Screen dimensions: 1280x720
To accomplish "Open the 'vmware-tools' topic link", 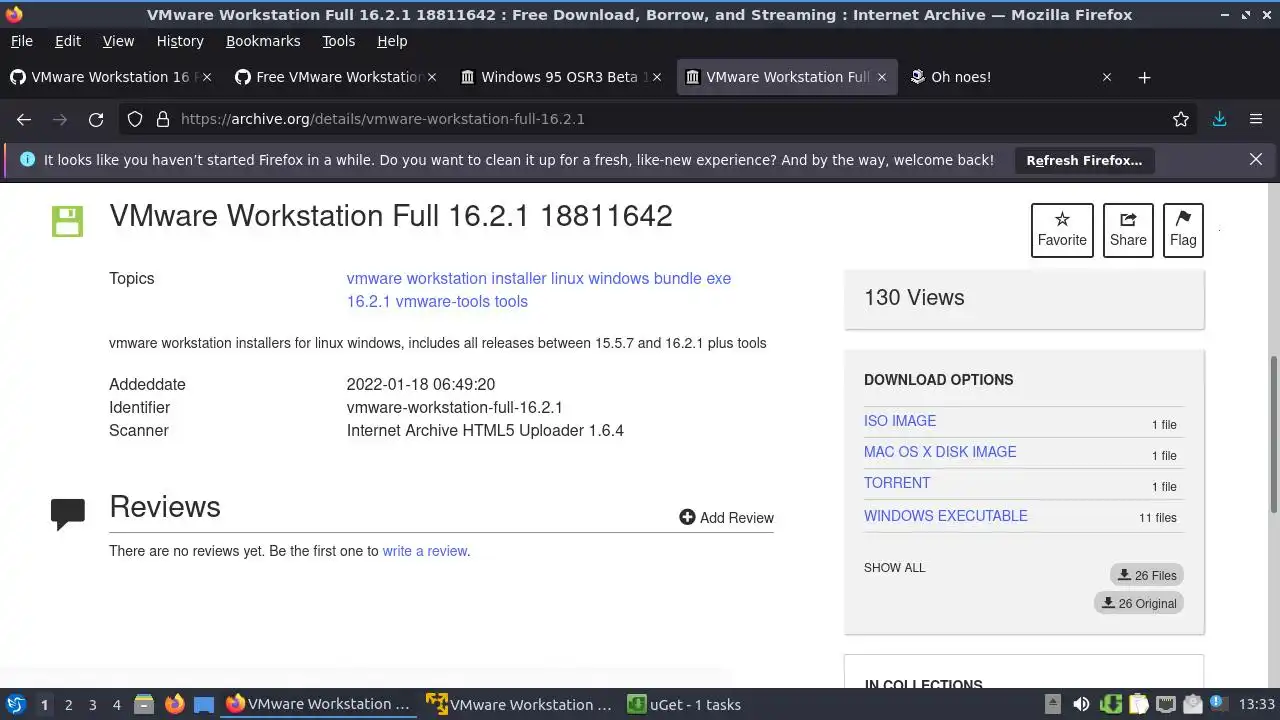I will tap(442, 301).
